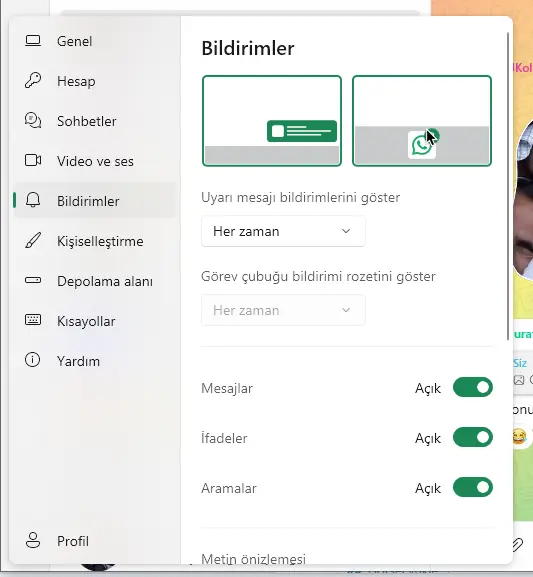Click the keyboard icon for Kısayollar
This screenshot has width=533, height=577.
tap(33, 320)
